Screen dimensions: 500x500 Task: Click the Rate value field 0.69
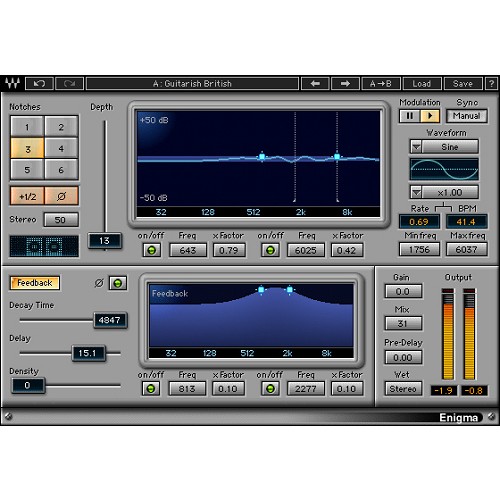[x=419, y=222]
